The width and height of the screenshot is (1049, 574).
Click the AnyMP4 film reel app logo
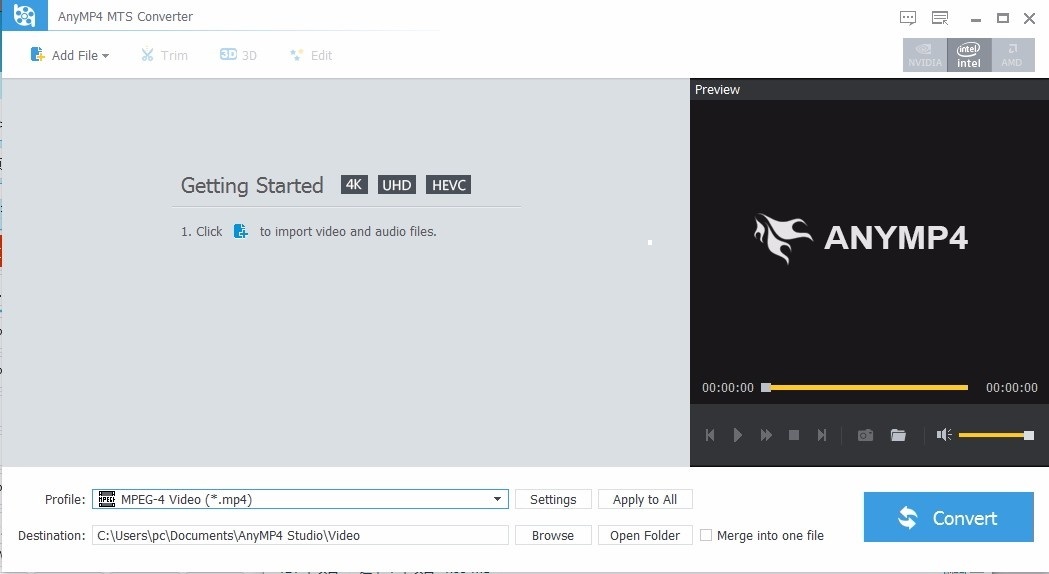coord(24,15)
